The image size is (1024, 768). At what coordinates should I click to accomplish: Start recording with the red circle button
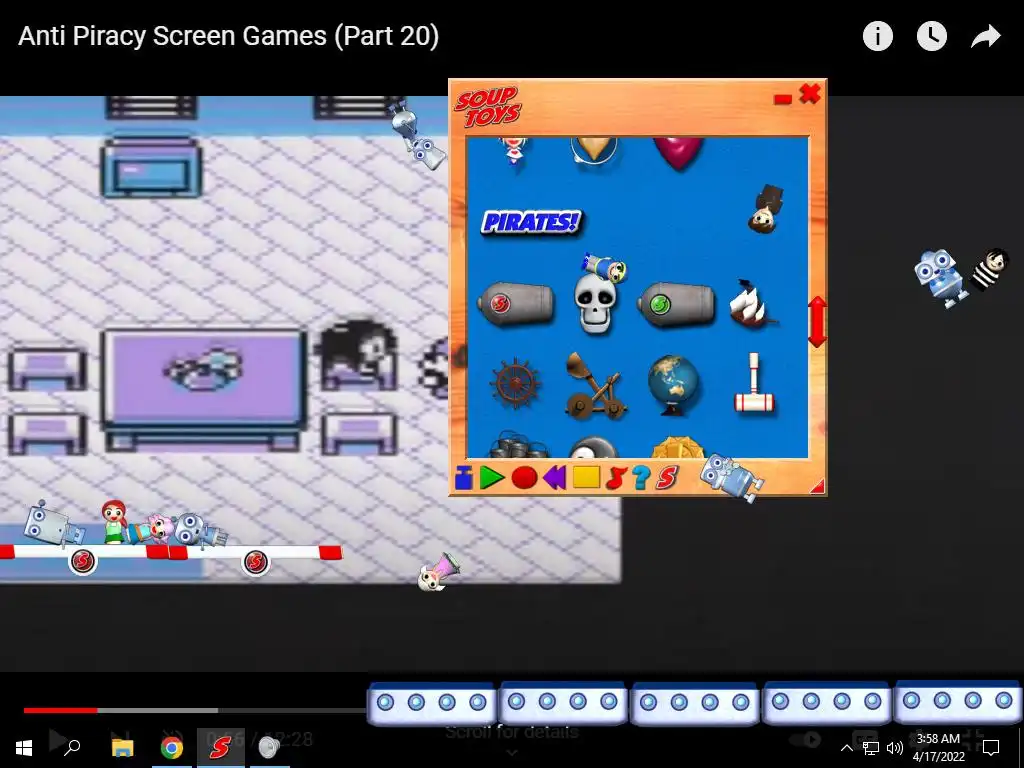coord(524,478)
